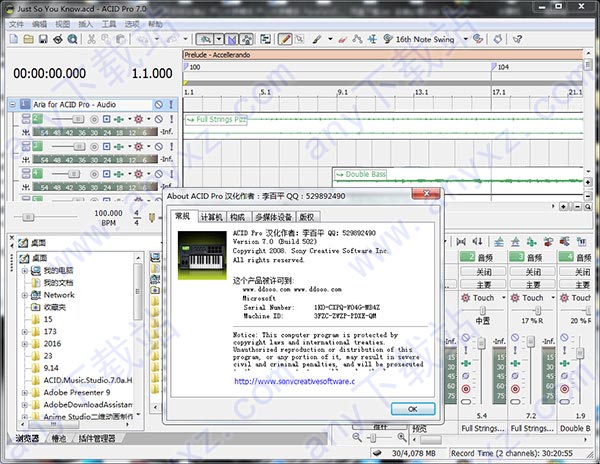Click the project tempo slider beside 100.000 BPM
Screen dimensions: 600x464
(28, 218)
